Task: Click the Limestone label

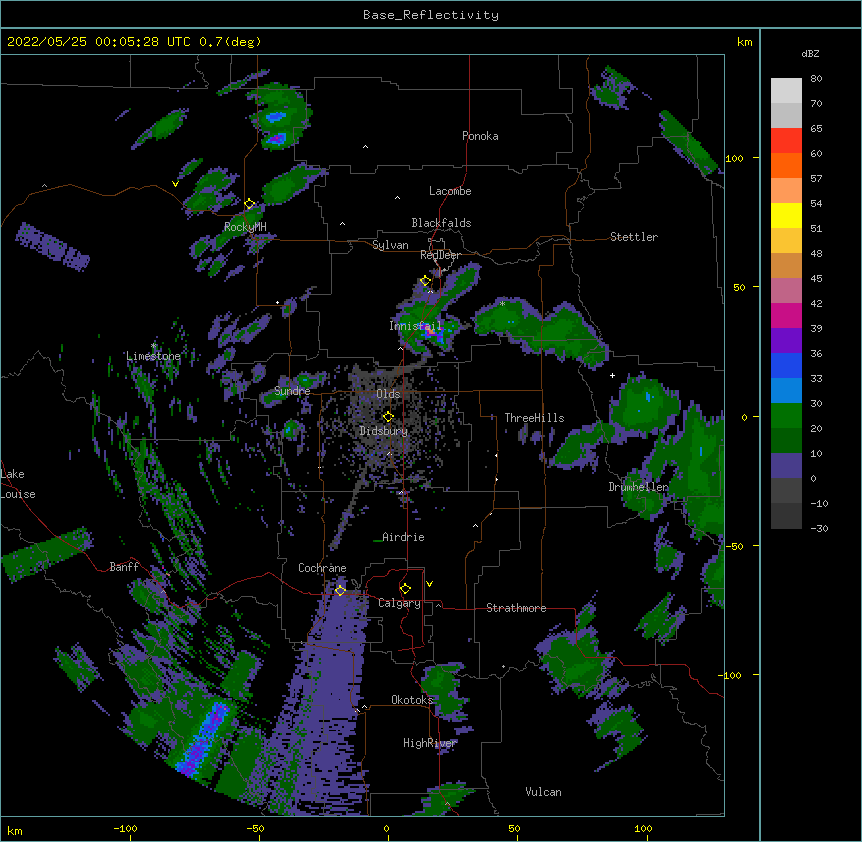Action: (x=153, y=356)
